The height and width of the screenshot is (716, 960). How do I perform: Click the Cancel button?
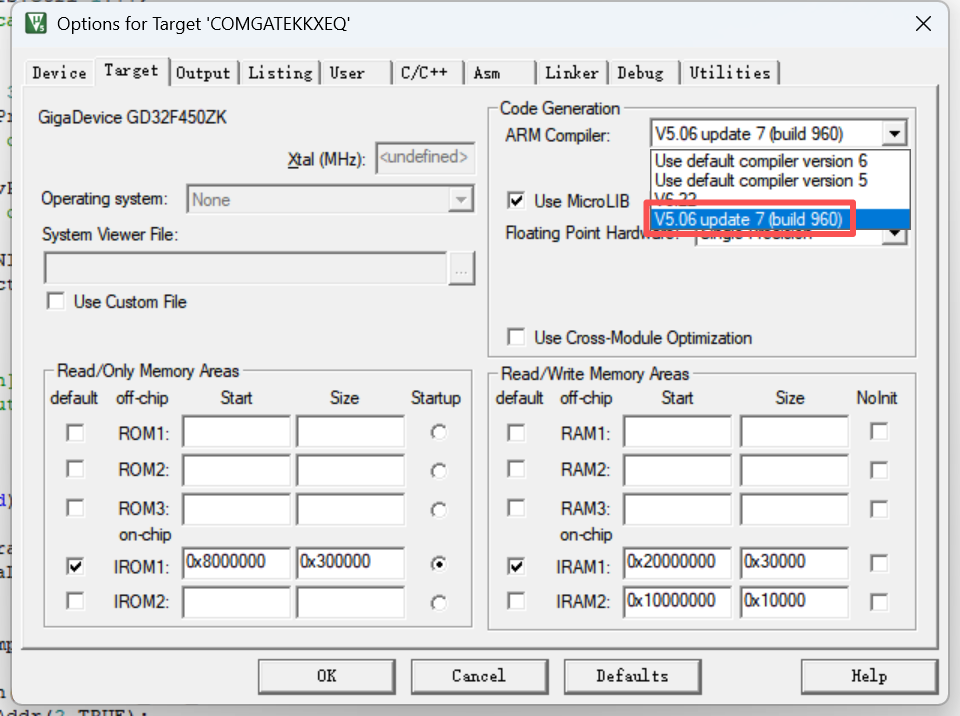[479, 676]
